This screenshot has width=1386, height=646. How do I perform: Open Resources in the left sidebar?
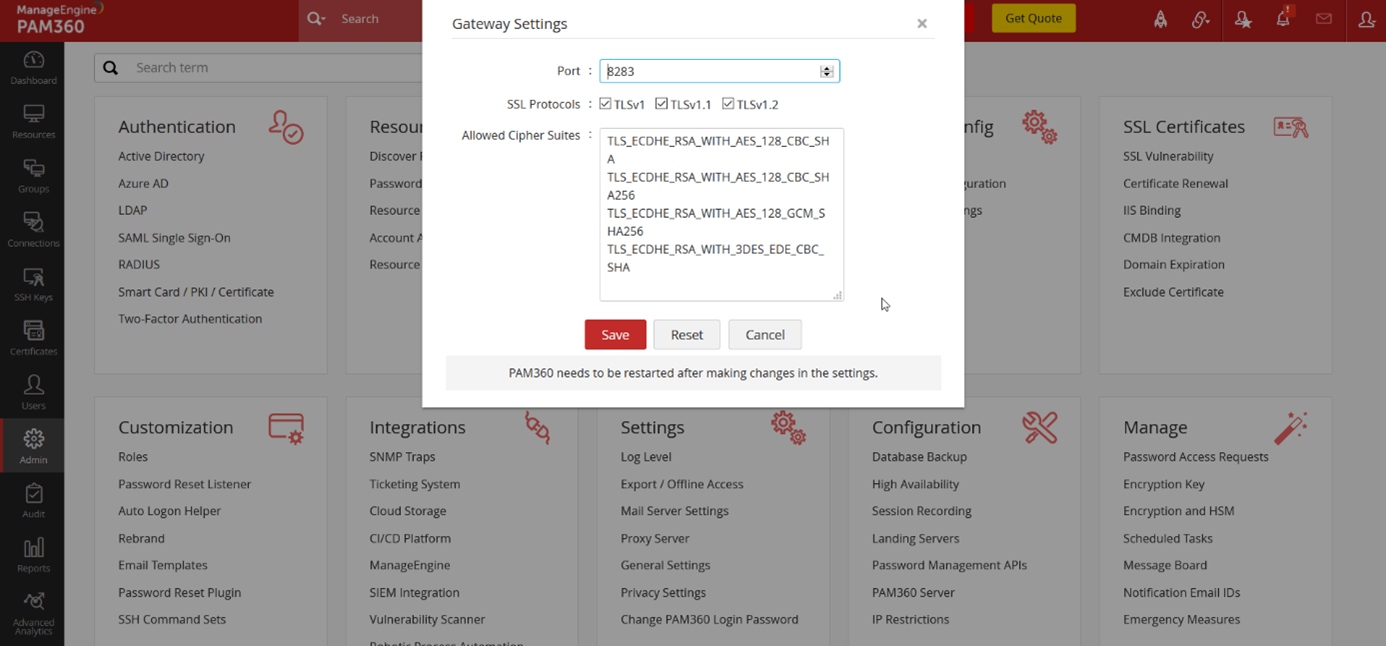pyautogui.click(x=33, y=121)
